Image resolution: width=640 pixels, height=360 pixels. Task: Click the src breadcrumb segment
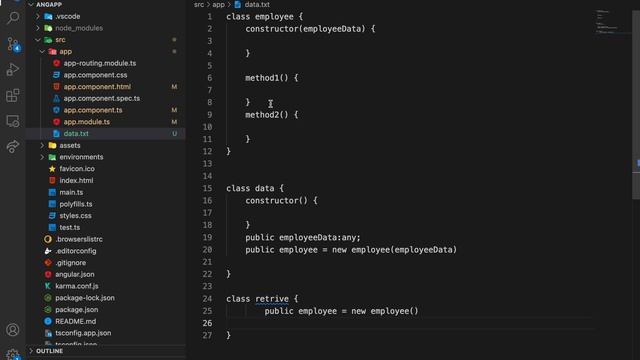[199, 5]
